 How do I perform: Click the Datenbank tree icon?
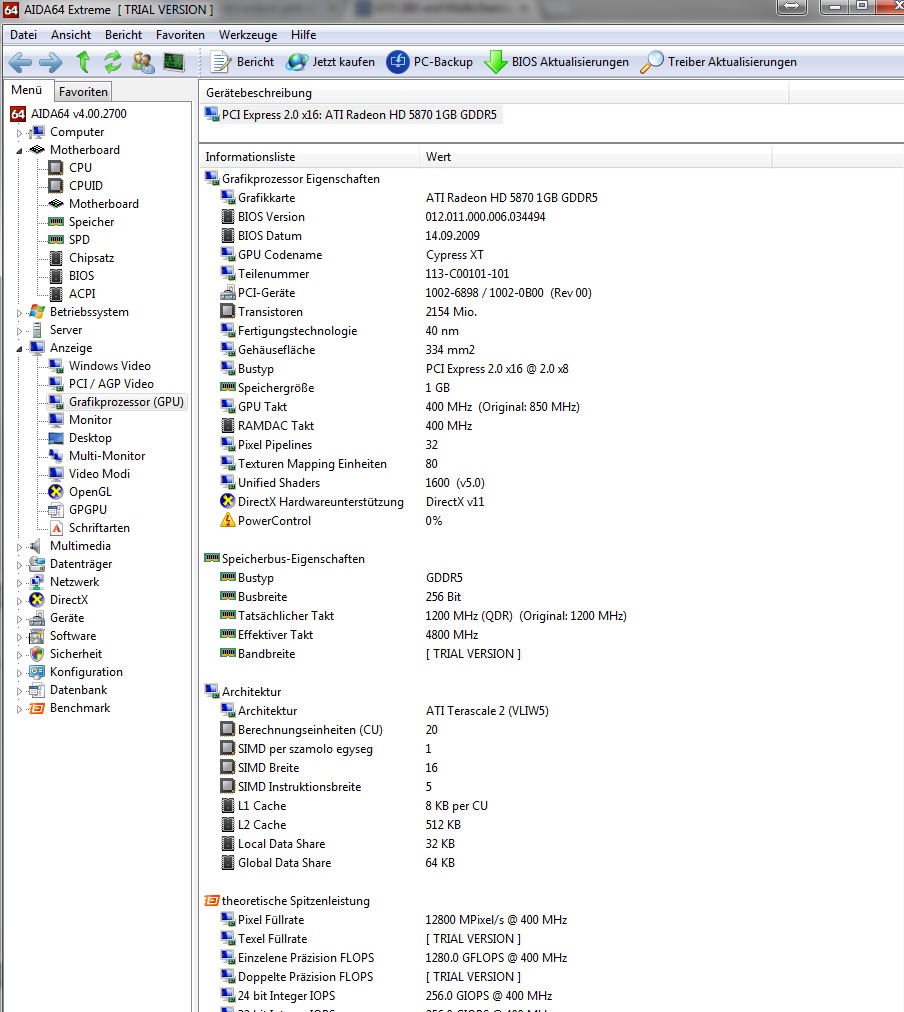click(x=37, y=690)
